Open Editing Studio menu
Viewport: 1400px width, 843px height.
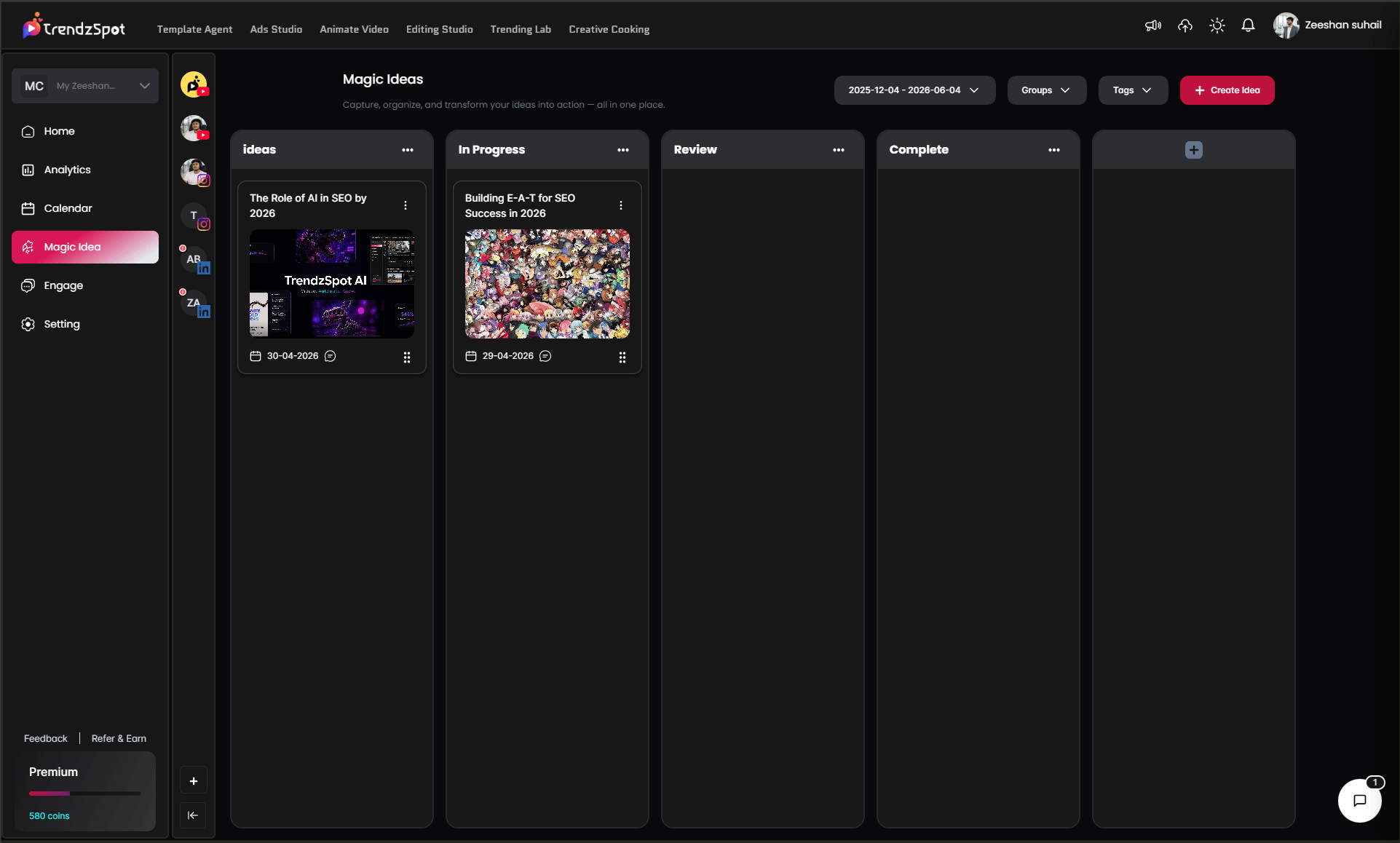coord(439,29)
